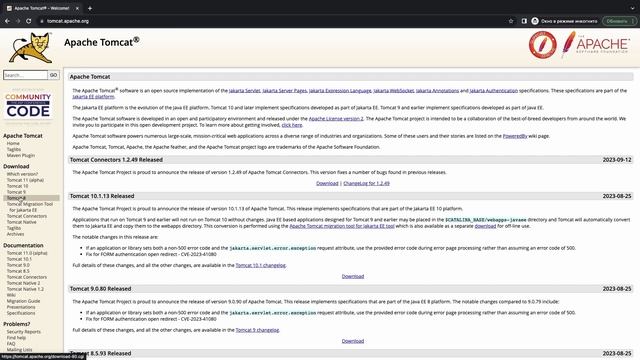Viewport: 640px width, 360px height.
Task: Open Home in the sidebar
Action: point(13,143)
